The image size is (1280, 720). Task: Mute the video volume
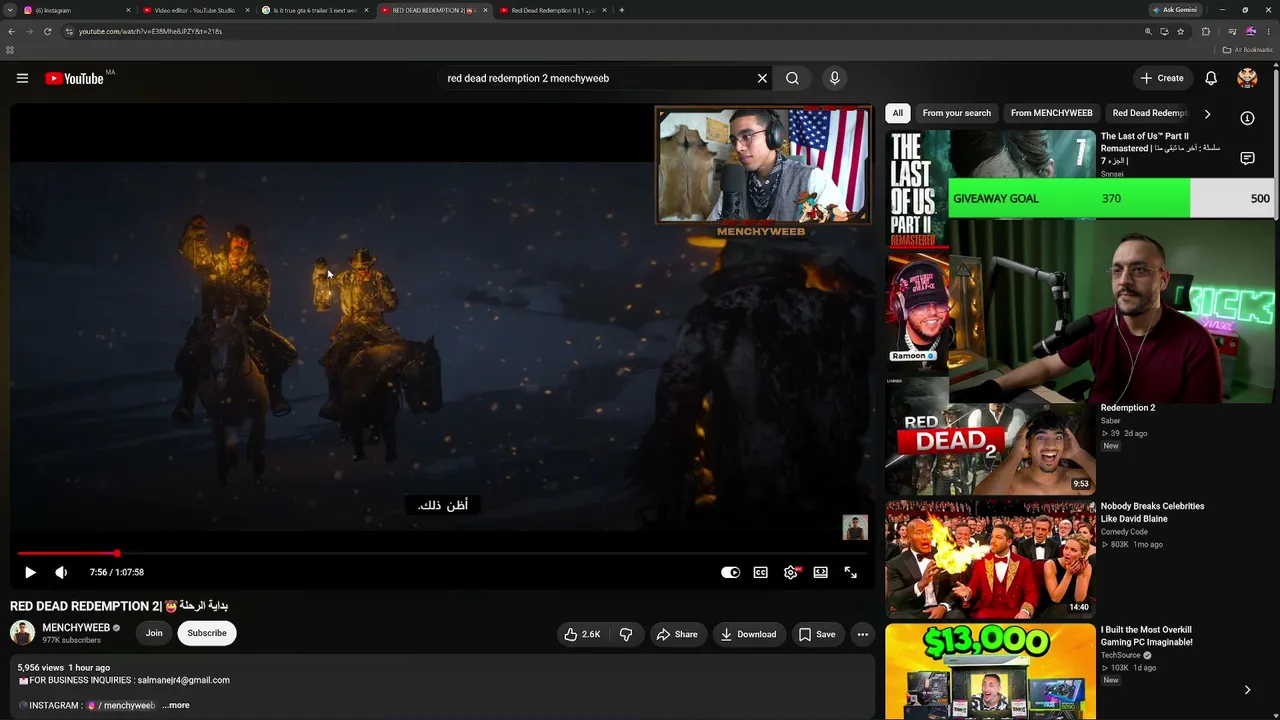(61, 572)
